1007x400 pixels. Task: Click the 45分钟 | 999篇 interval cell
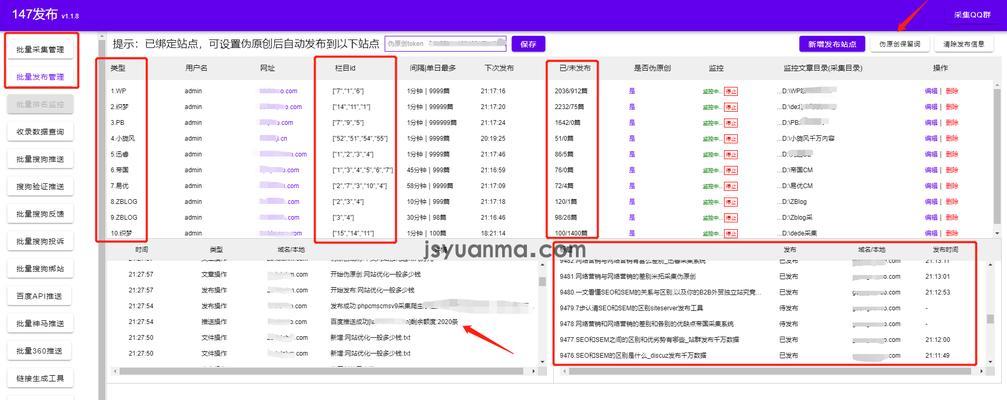[x=430, y=170]
